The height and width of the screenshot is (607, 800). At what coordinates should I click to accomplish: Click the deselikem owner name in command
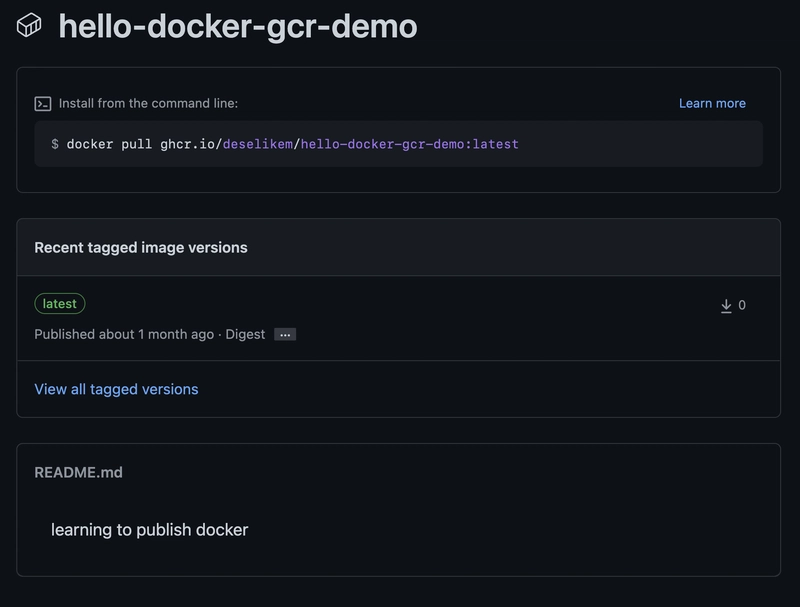[x=258, y=144]
